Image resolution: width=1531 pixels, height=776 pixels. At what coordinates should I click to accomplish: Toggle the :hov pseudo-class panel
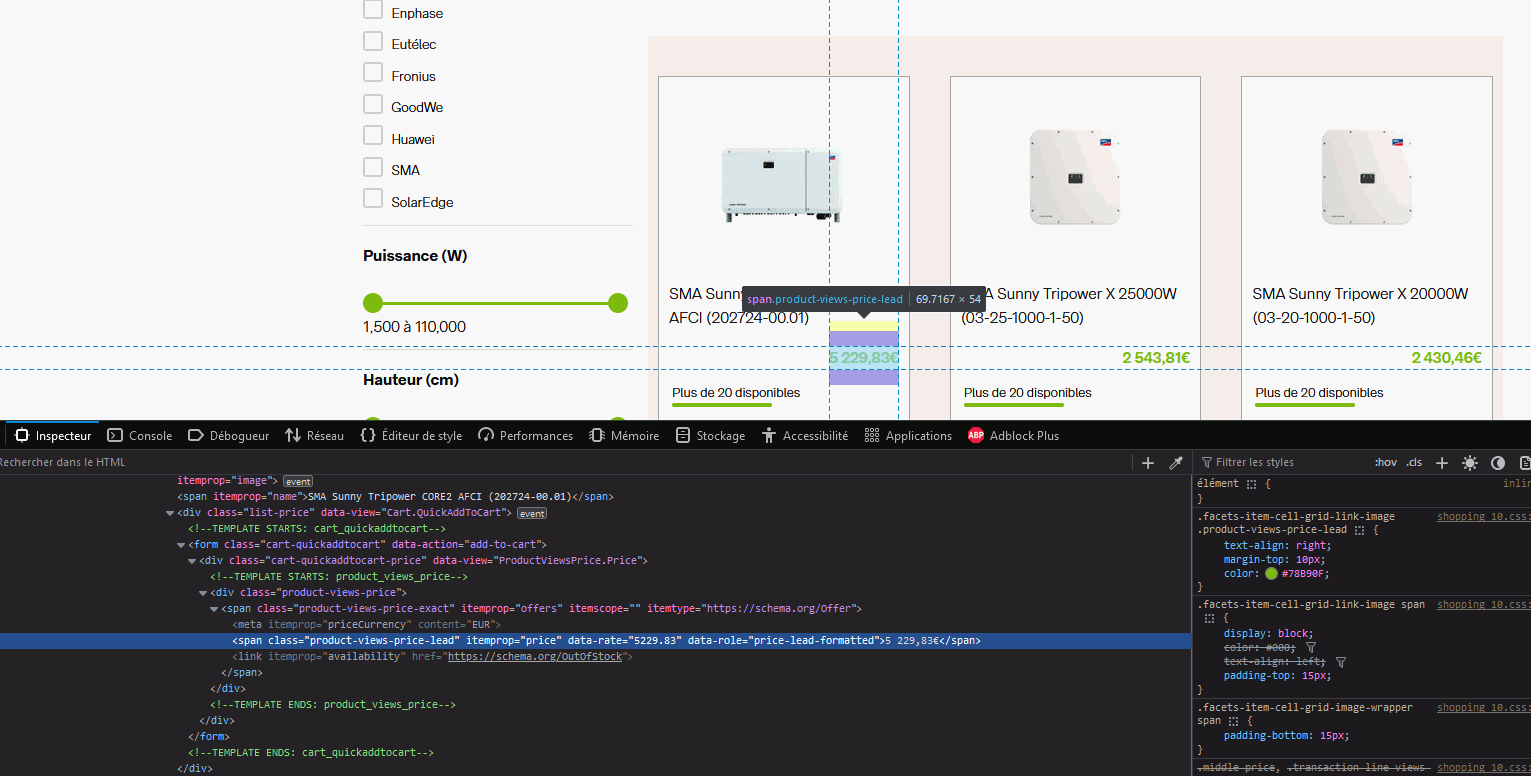tap(1386, 463)
